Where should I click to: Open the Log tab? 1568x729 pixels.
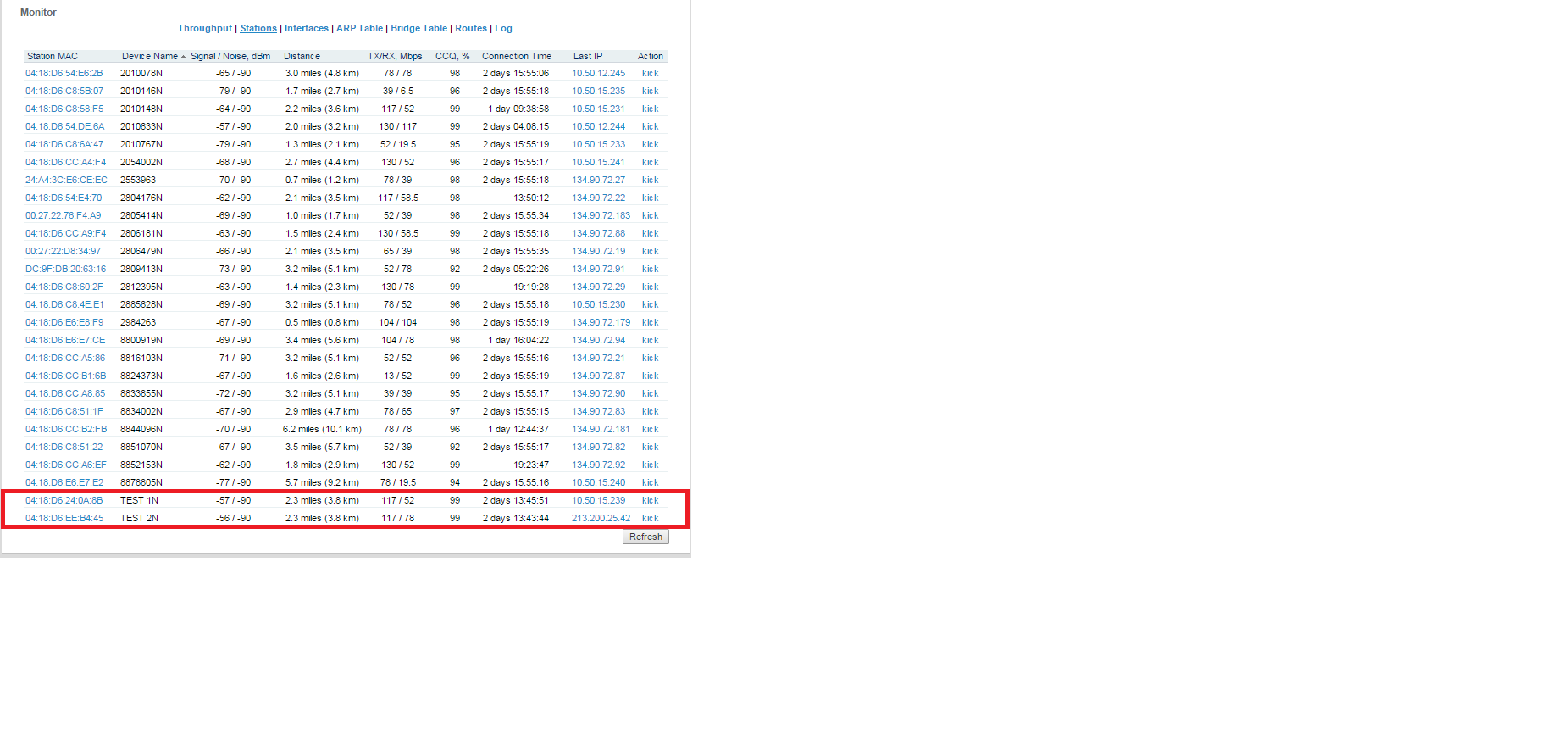[503, 28]
